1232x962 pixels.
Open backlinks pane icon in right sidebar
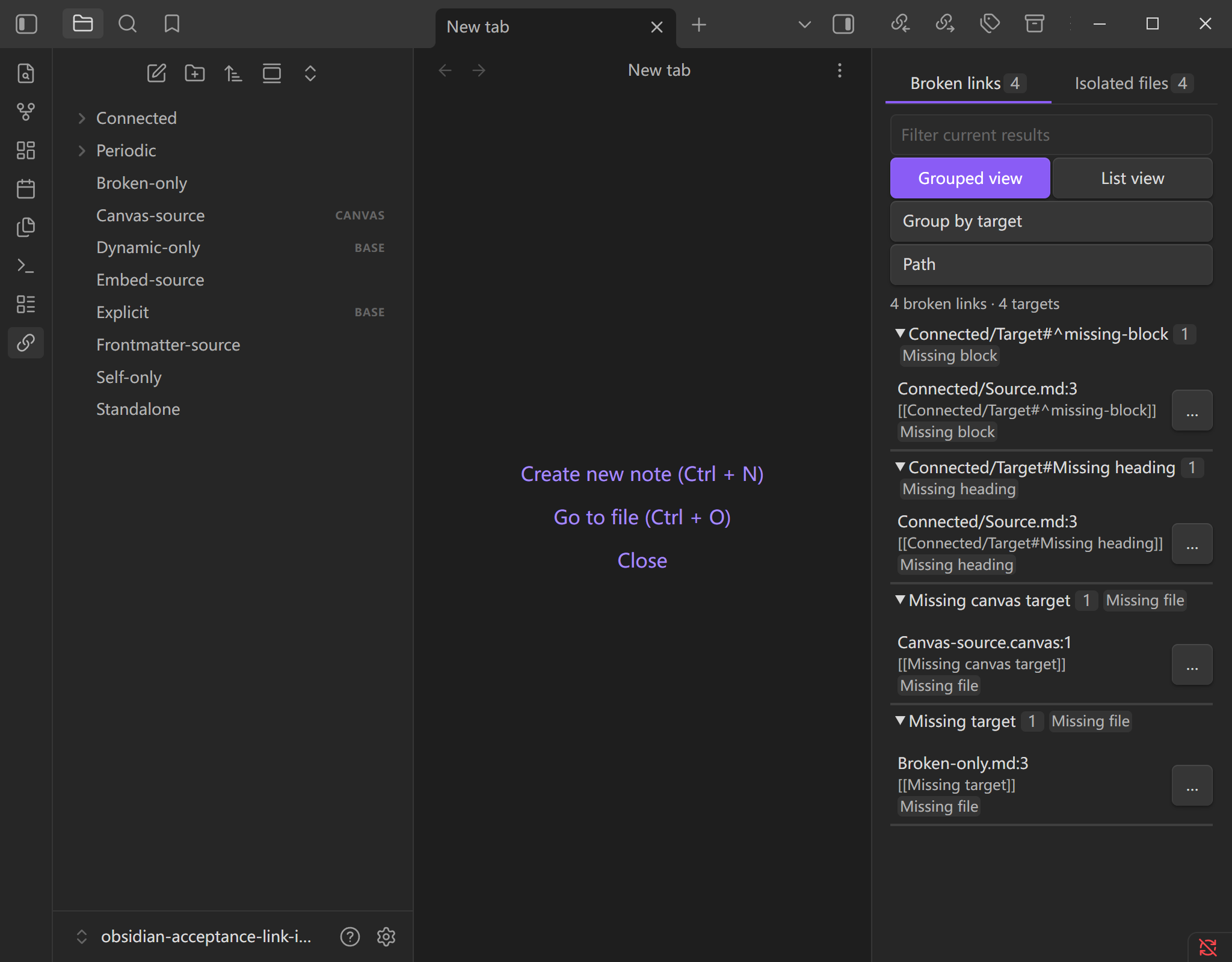[x=900, y=24]
